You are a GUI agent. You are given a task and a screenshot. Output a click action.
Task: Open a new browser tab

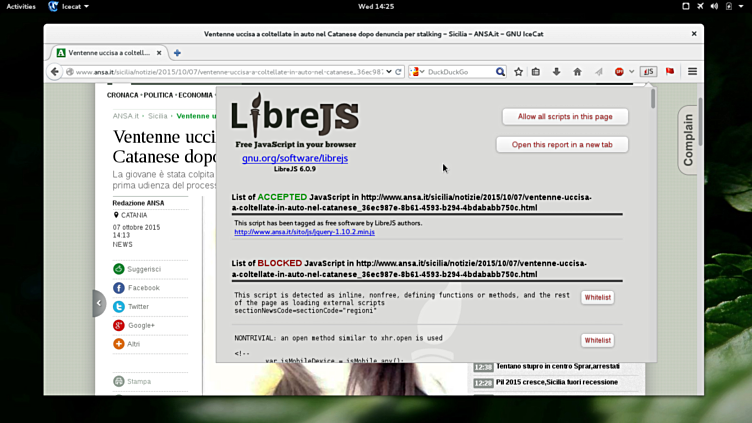tap(177, 52)
